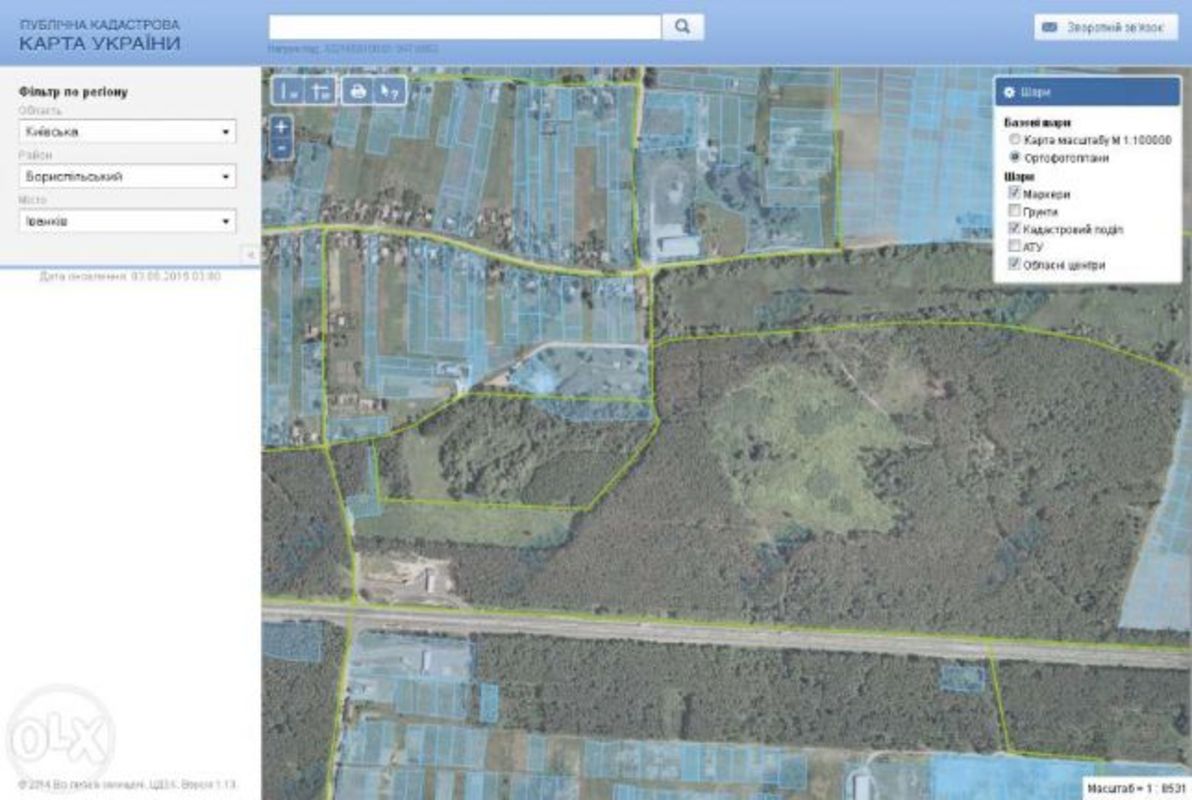Select the distance measurement tool
The image size is (1192, 800).
(x=289, y=91)
